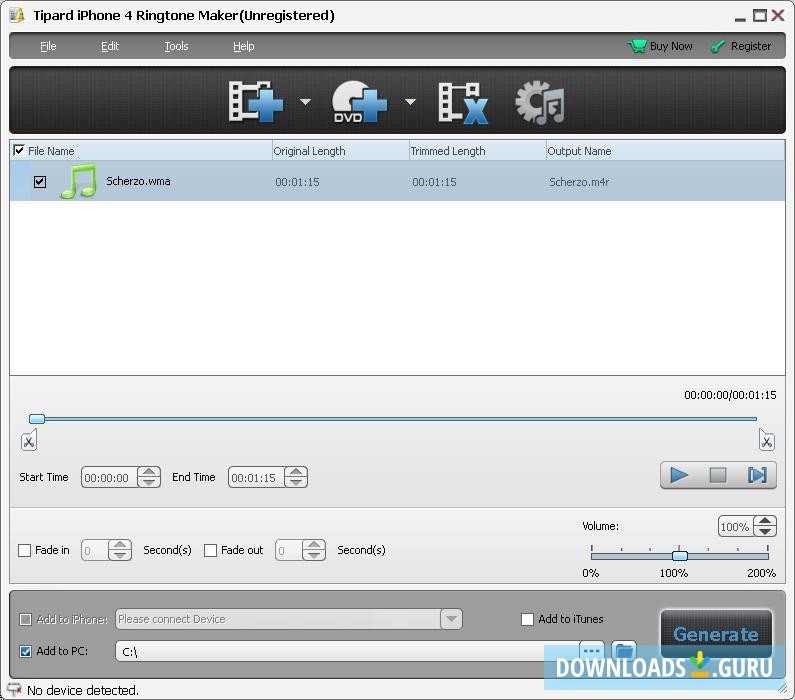The height and width of the screenshot is (700, 795).
Task: Increase Start Time with the up arrow
Action: pyautogui.click(x=149, y=472)
